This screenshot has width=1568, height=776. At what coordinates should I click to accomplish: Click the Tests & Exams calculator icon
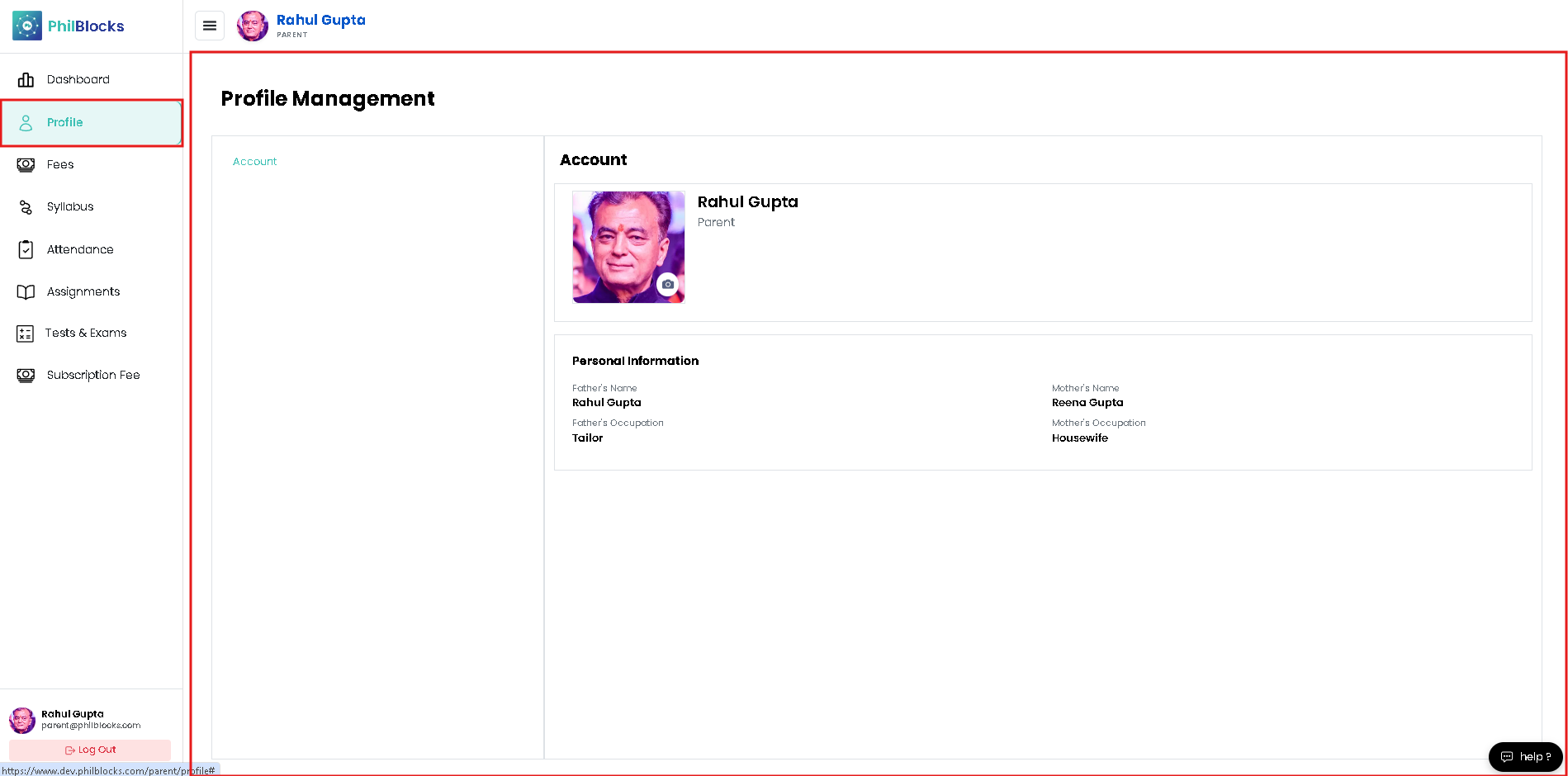26,334
